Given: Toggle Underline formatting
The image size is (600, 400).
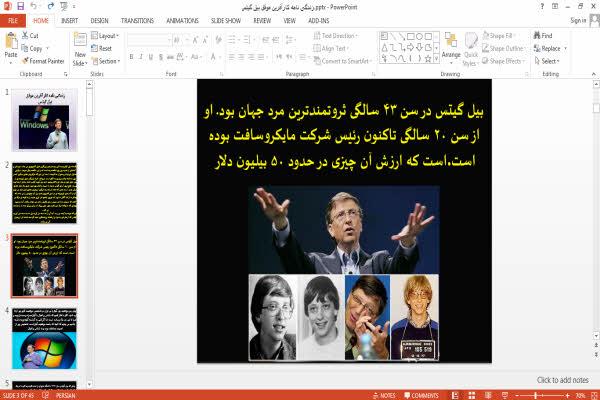Looking at the screenshot, I should coord(151,57).
